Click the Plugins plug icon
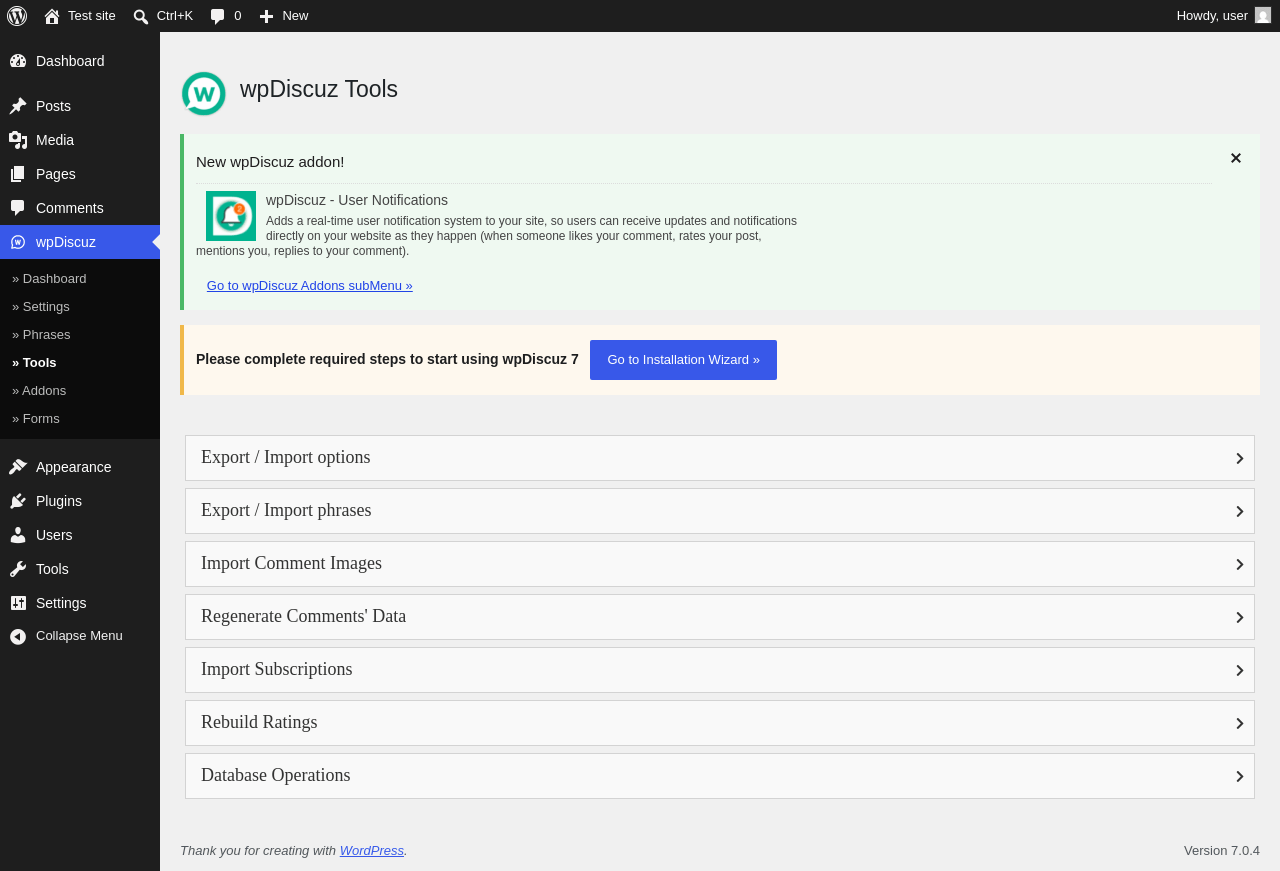 pyautogui.click(x=18, y=501)
